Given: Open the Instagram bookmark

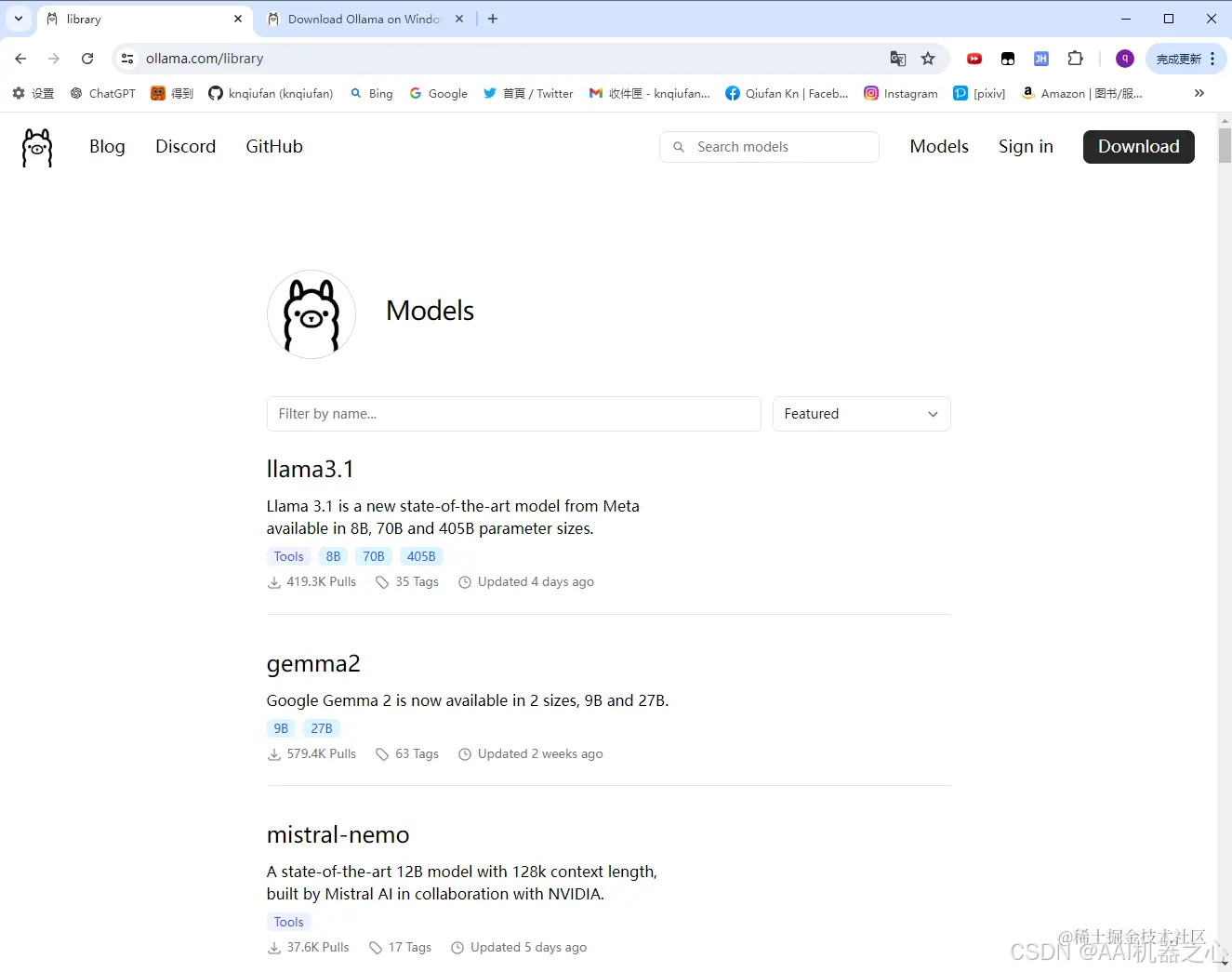Looking at the screenshot, I should pos(901,93).
